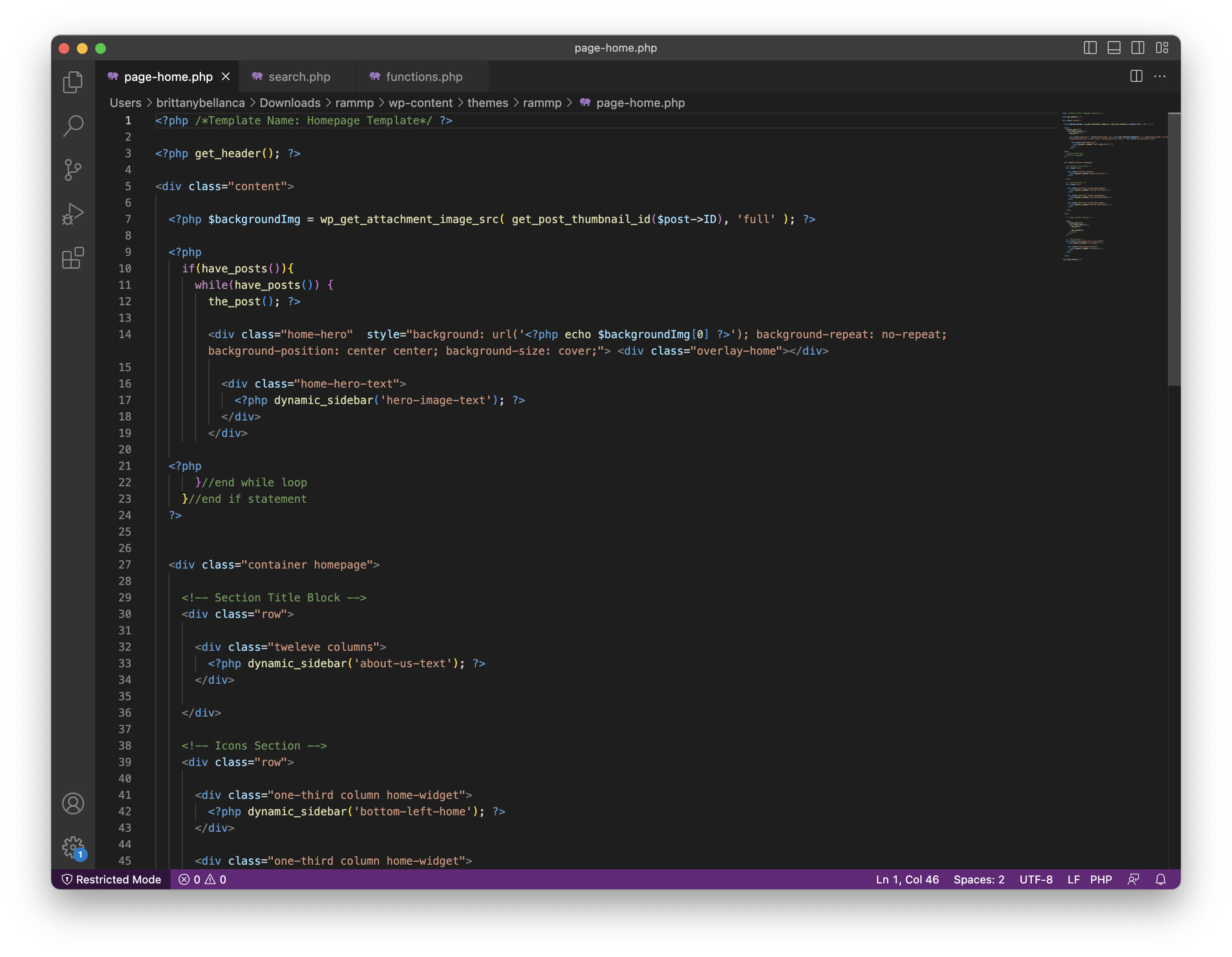Open the Run and Debug view
Viewport: 1232px width, 957px height.
tap(73, 214)
